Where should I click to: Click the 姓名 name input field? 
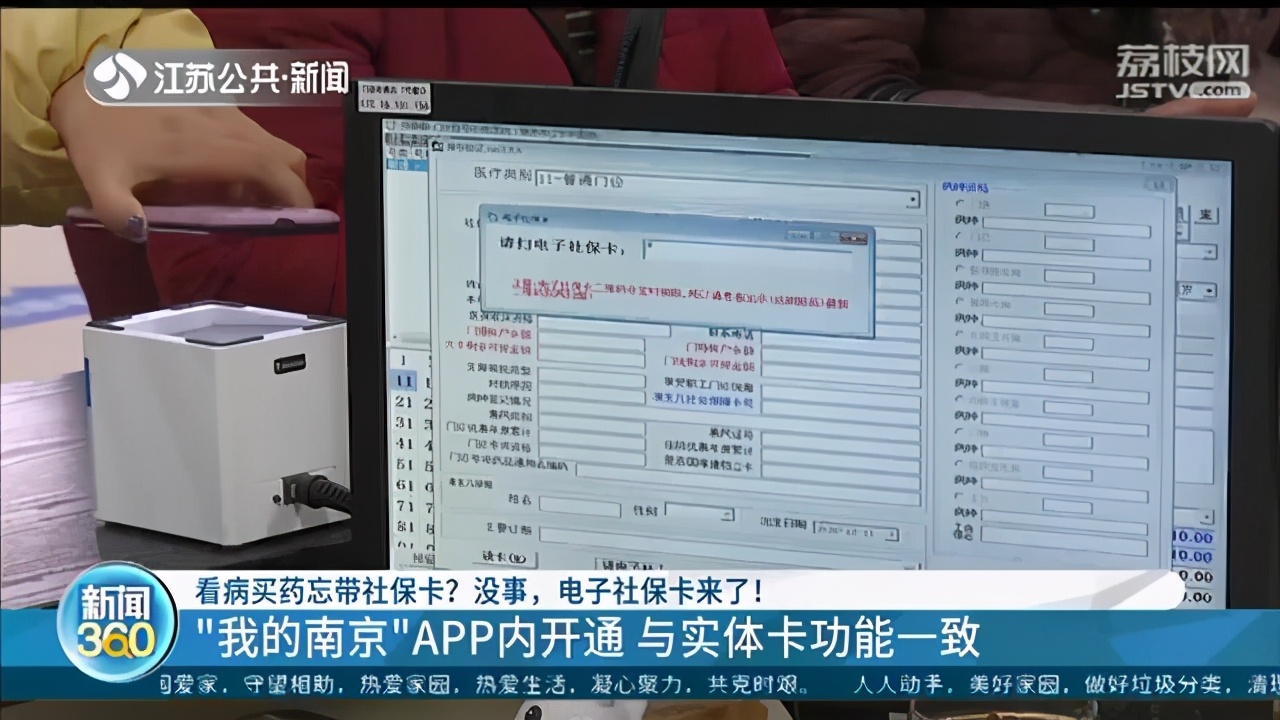pos(579,508)
